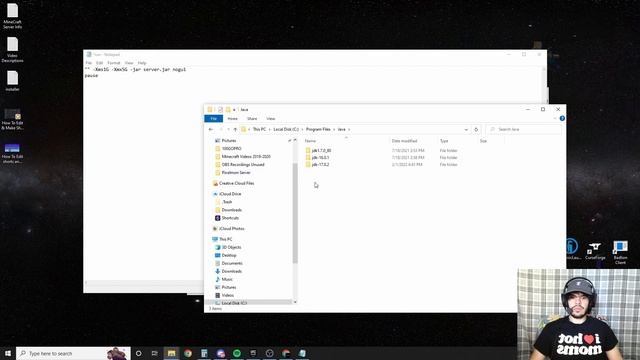Open Help menu in Notepad
The image size is (640, 360).
[142, 63]
